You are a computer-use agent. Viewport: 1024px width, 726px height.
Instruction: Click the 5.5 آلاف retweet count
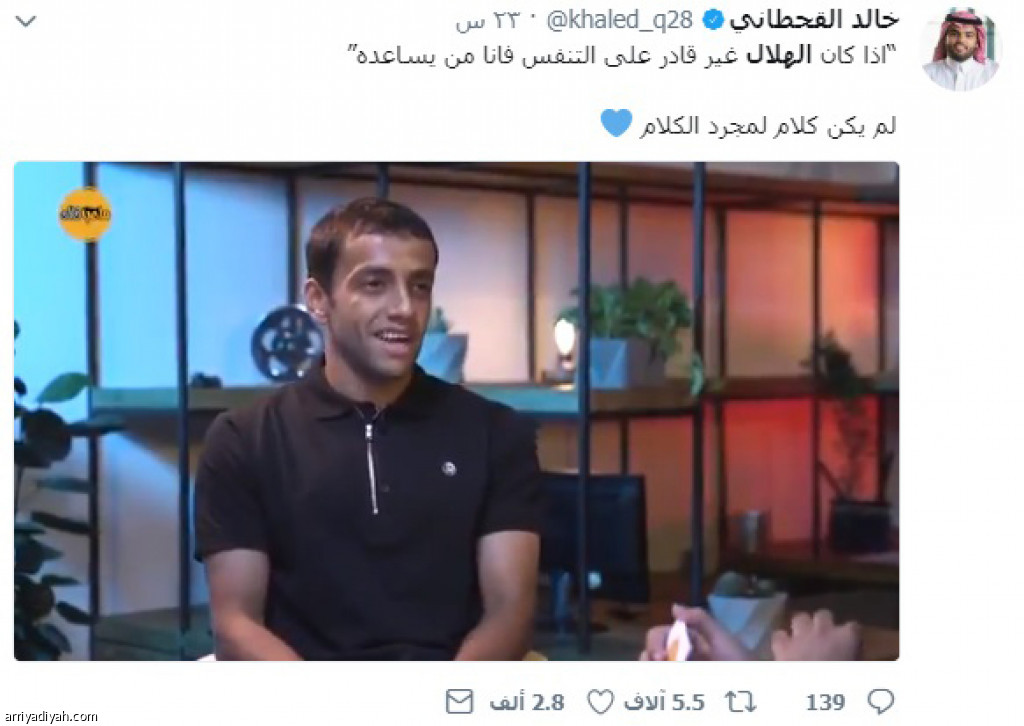click(x=664, y=702)
